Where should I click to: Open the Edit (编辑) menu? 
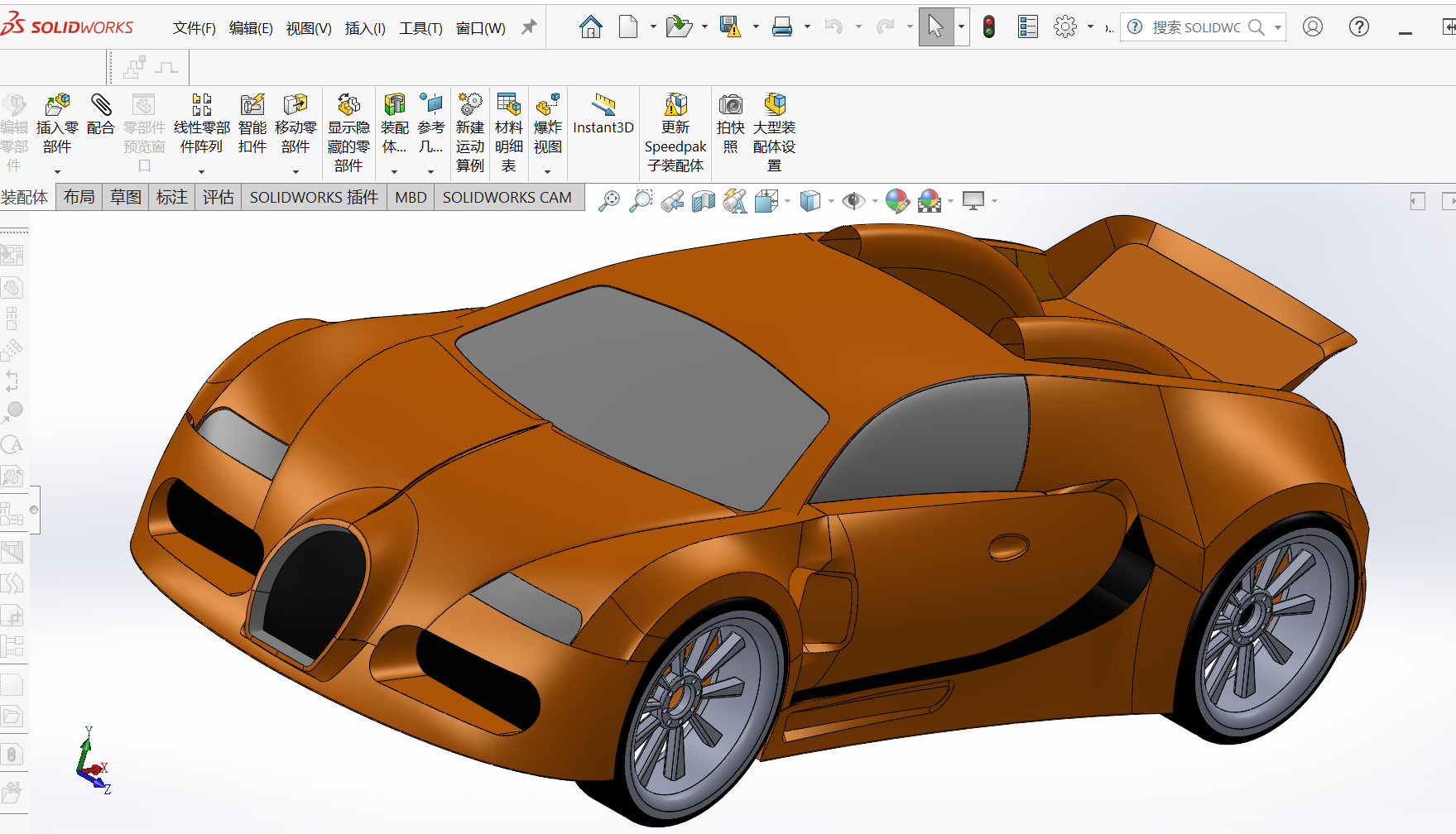point(251,28)
